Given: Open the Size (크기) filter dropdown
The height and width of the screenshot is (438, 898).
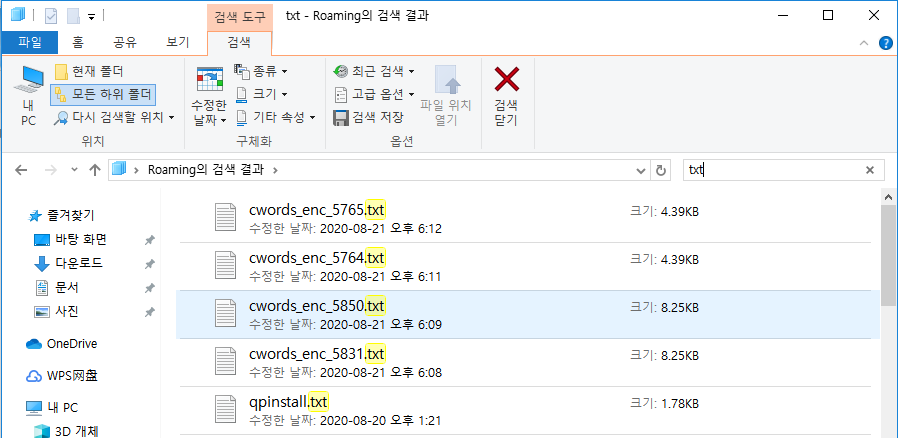Looking at the screenshot, I should (261, 94).
